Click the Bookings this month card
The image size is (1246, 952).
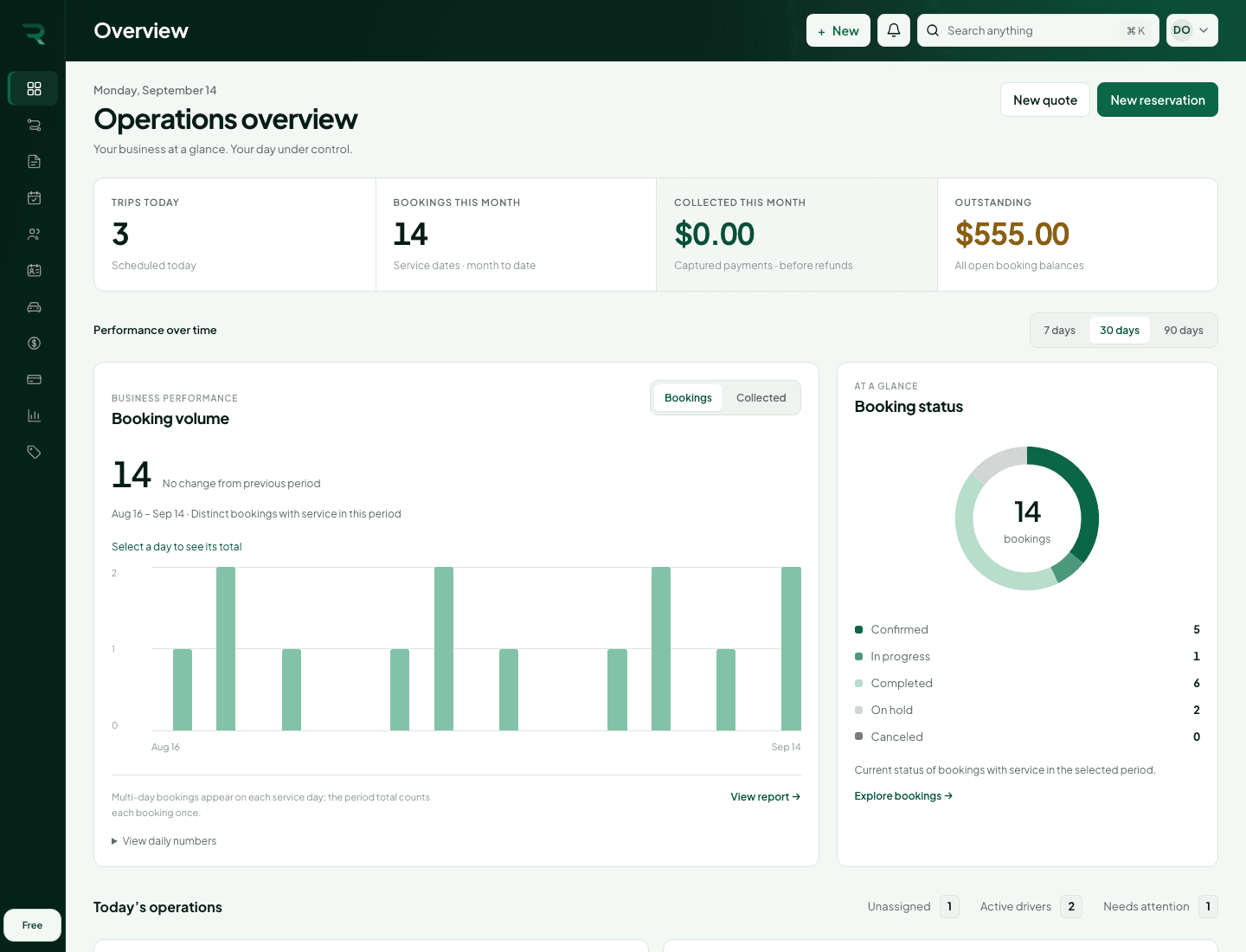tap(516, 235)
